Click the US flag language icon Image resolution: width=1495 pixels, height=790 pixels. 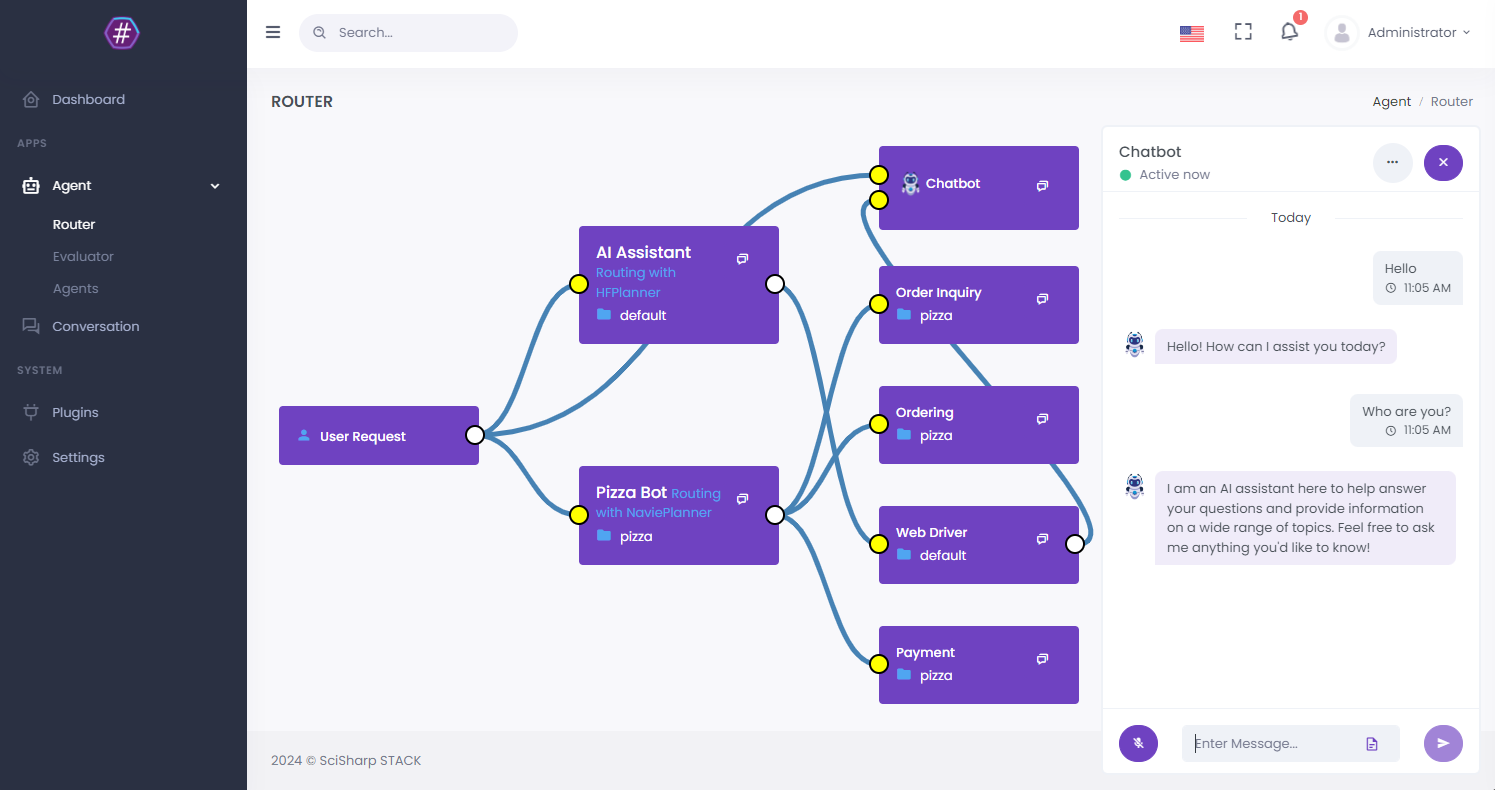pos(1191,33)
